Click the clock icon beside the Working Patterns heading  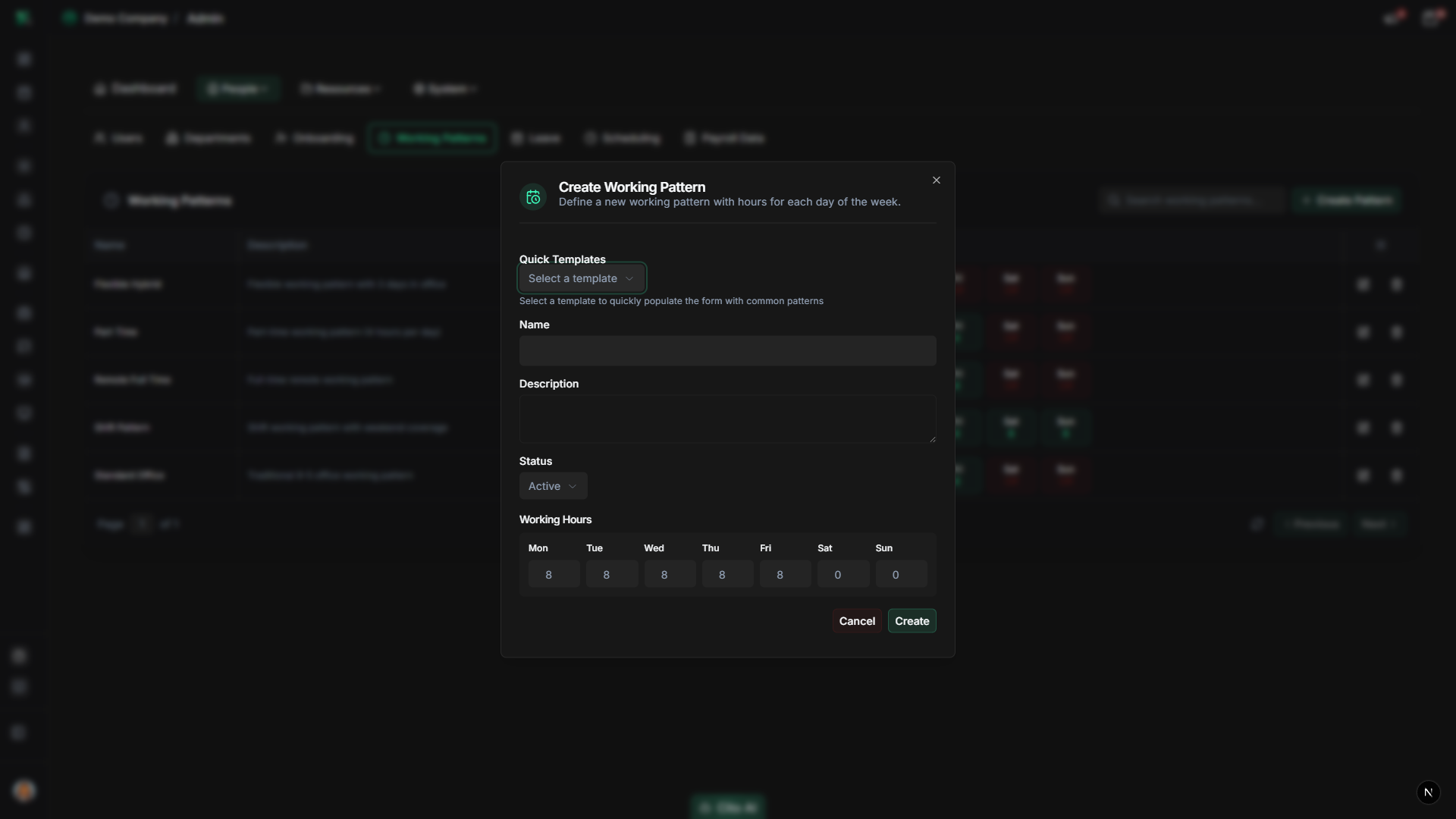pos(110,200)
